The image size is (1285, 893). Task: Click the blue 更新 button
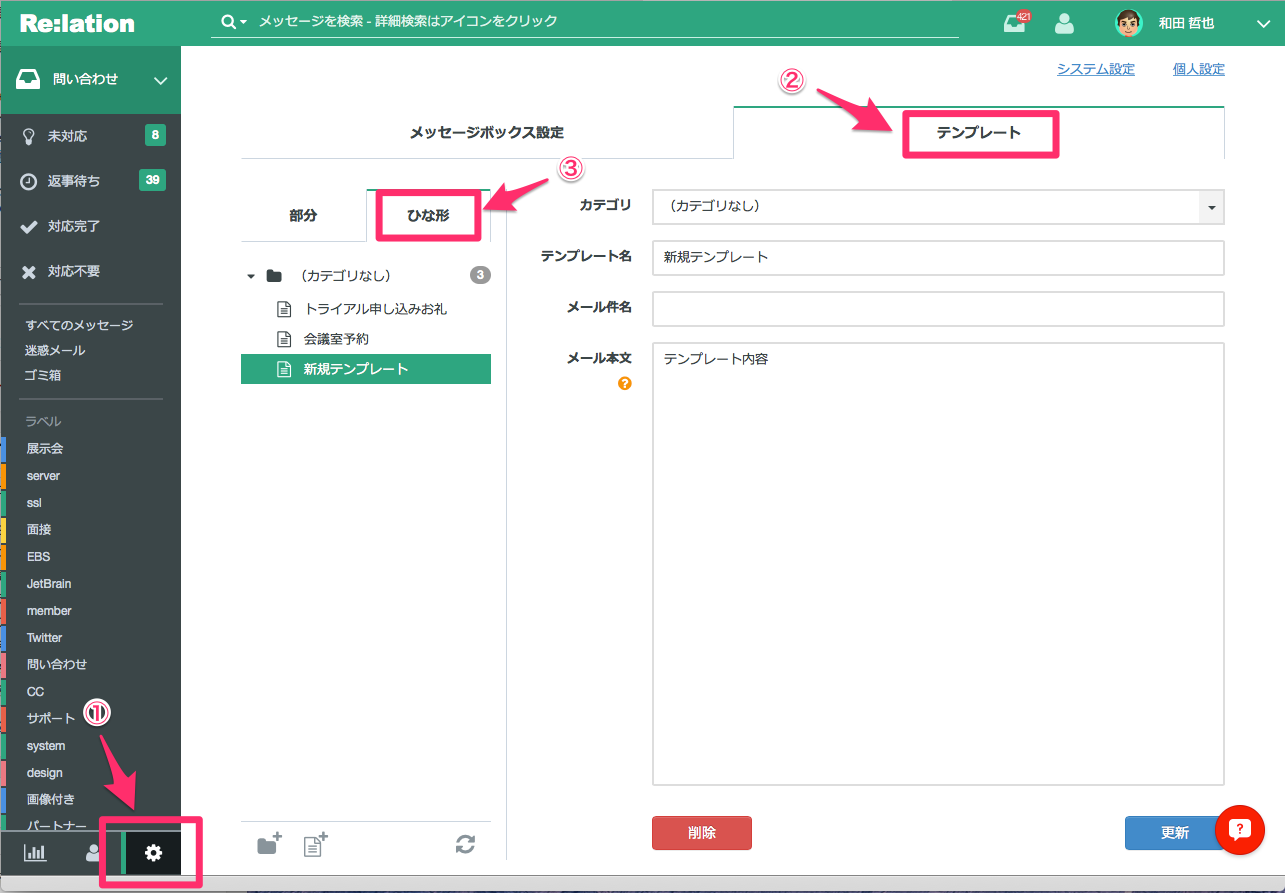[1175, 833]
